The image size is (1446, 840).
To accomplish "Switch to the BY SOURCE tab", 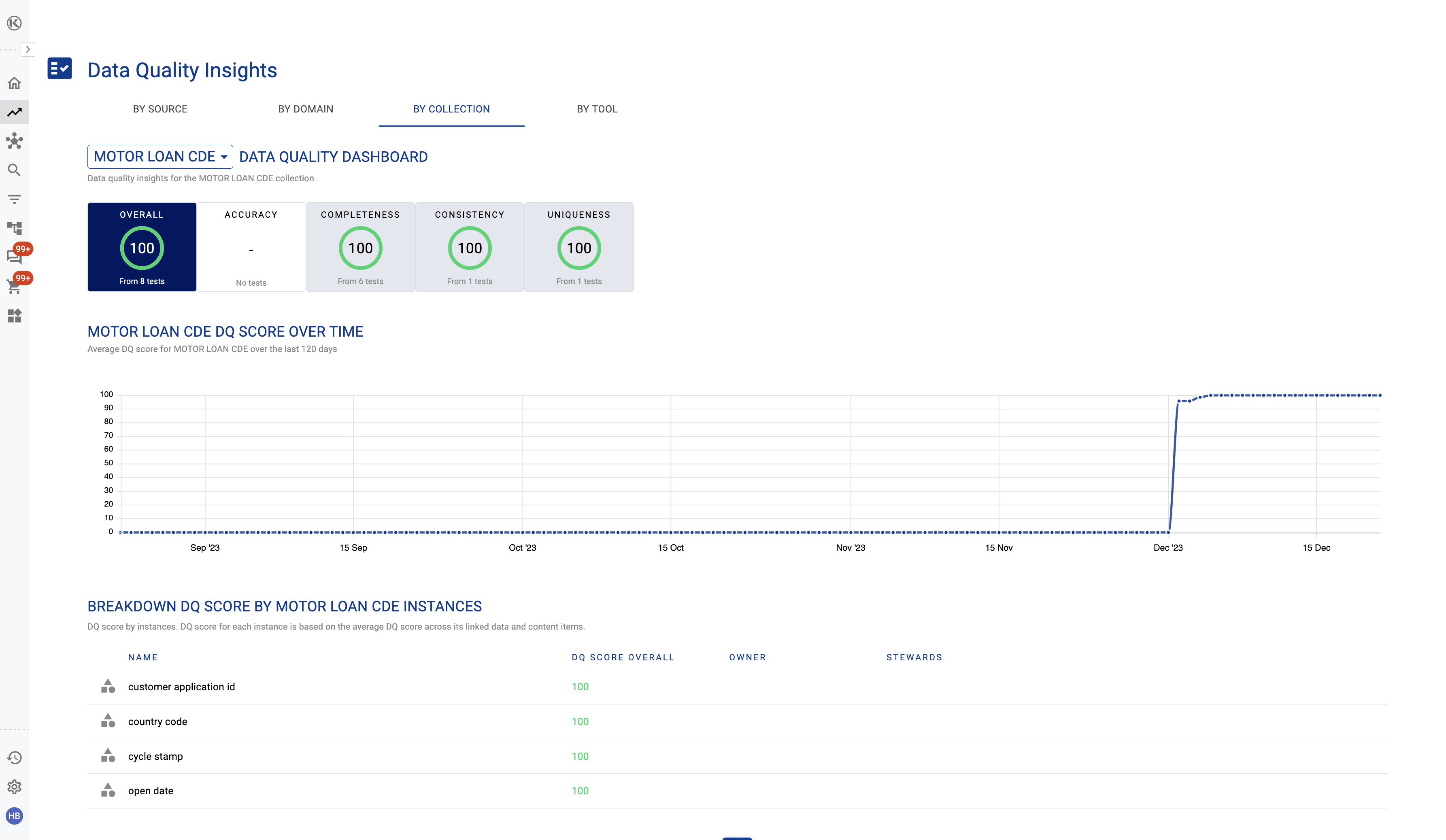I will [160, 109].
